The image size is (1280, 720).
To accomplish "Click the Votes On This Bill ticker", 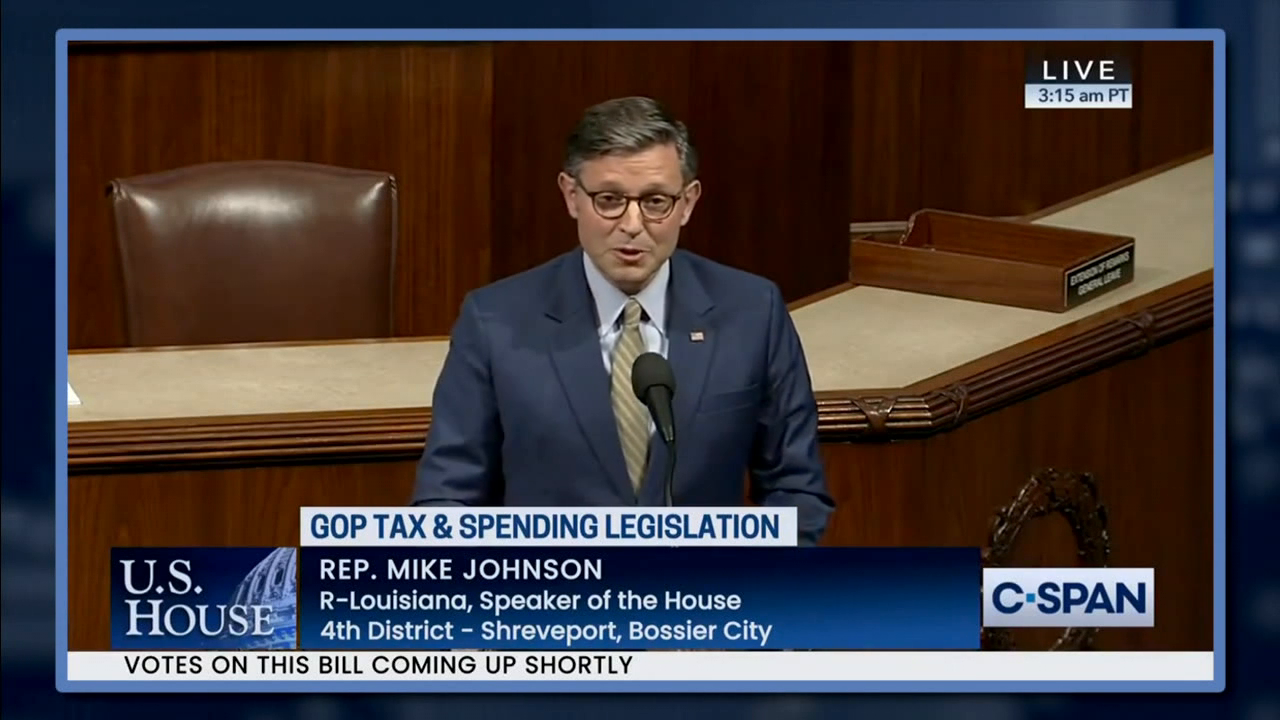I will pyautogui.click(x=378, y=665).
